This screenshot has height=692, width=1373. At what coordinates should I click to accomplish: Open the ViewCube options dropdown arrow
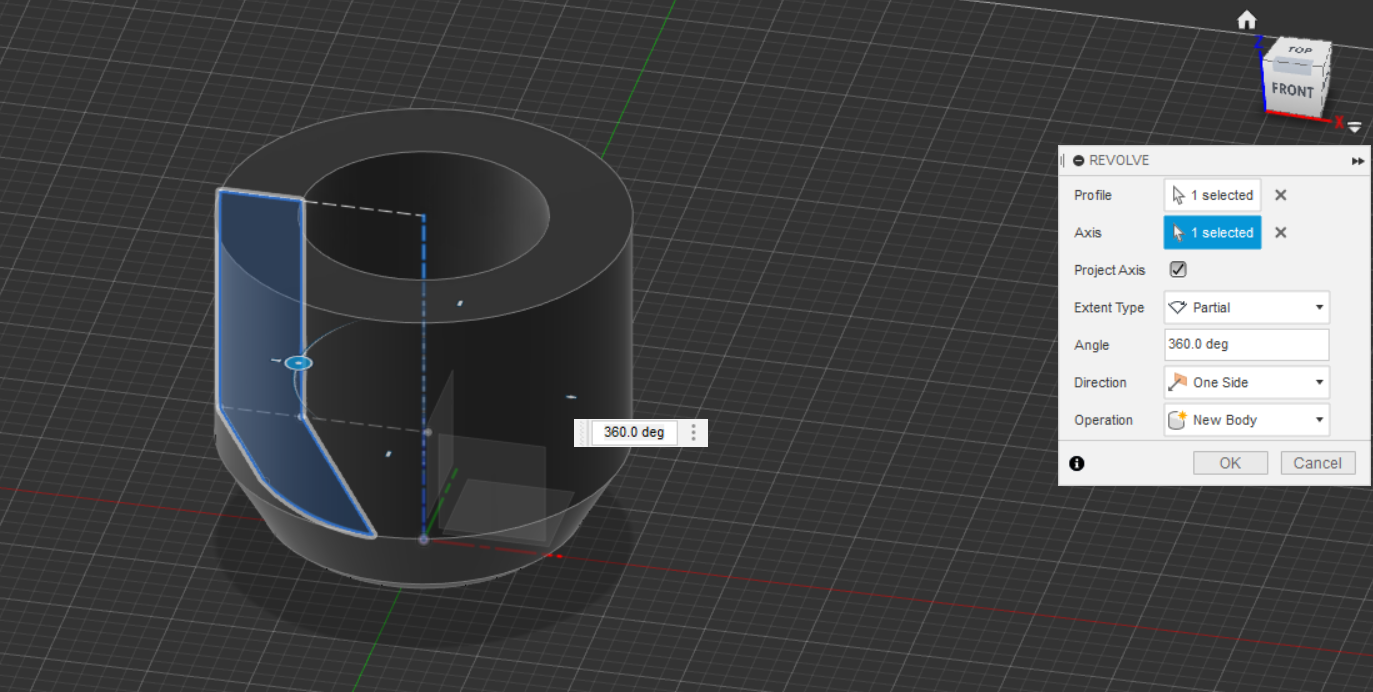[x=1354, y=127]
